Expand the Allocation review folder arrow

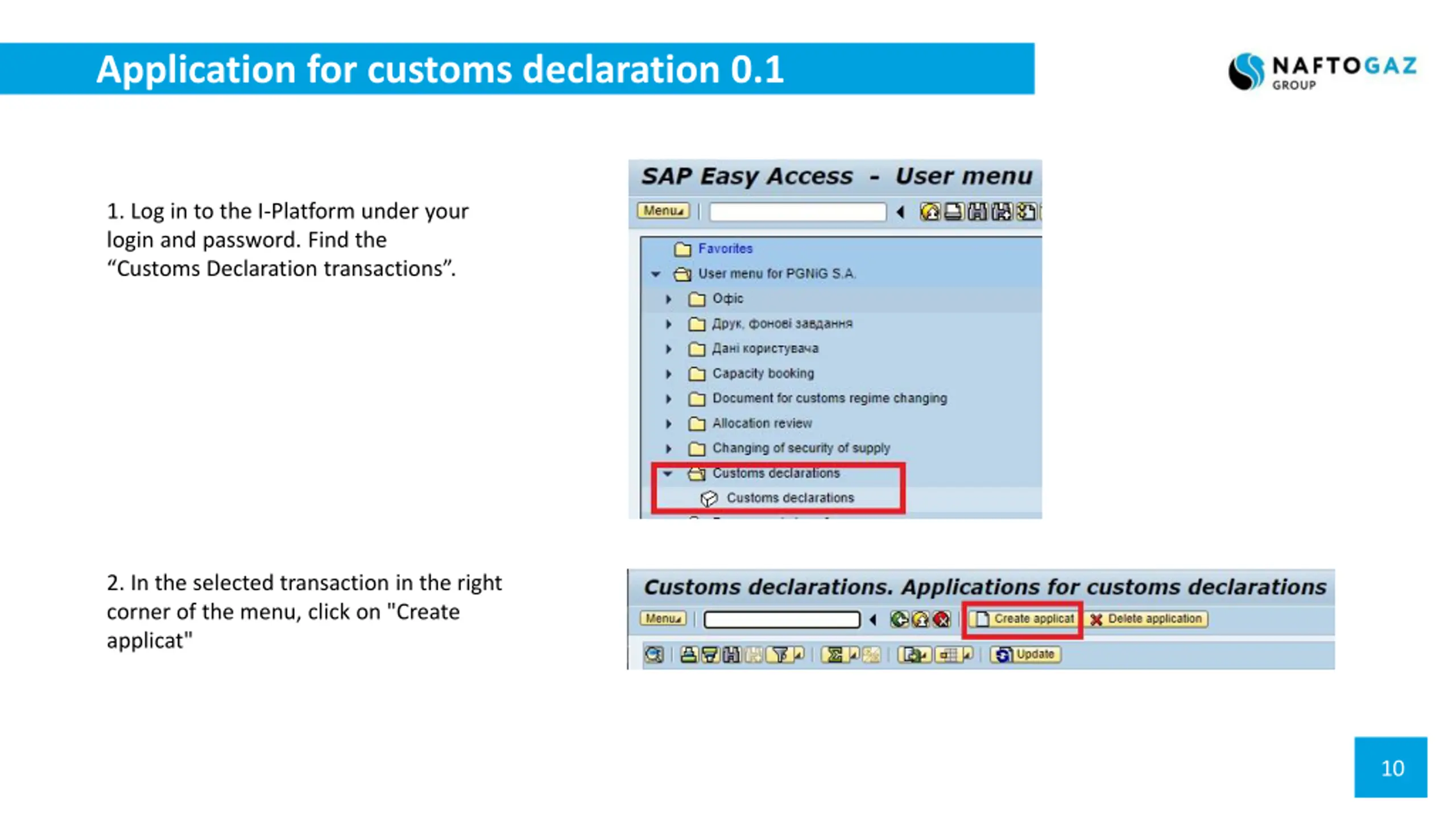tap(669, 424)
